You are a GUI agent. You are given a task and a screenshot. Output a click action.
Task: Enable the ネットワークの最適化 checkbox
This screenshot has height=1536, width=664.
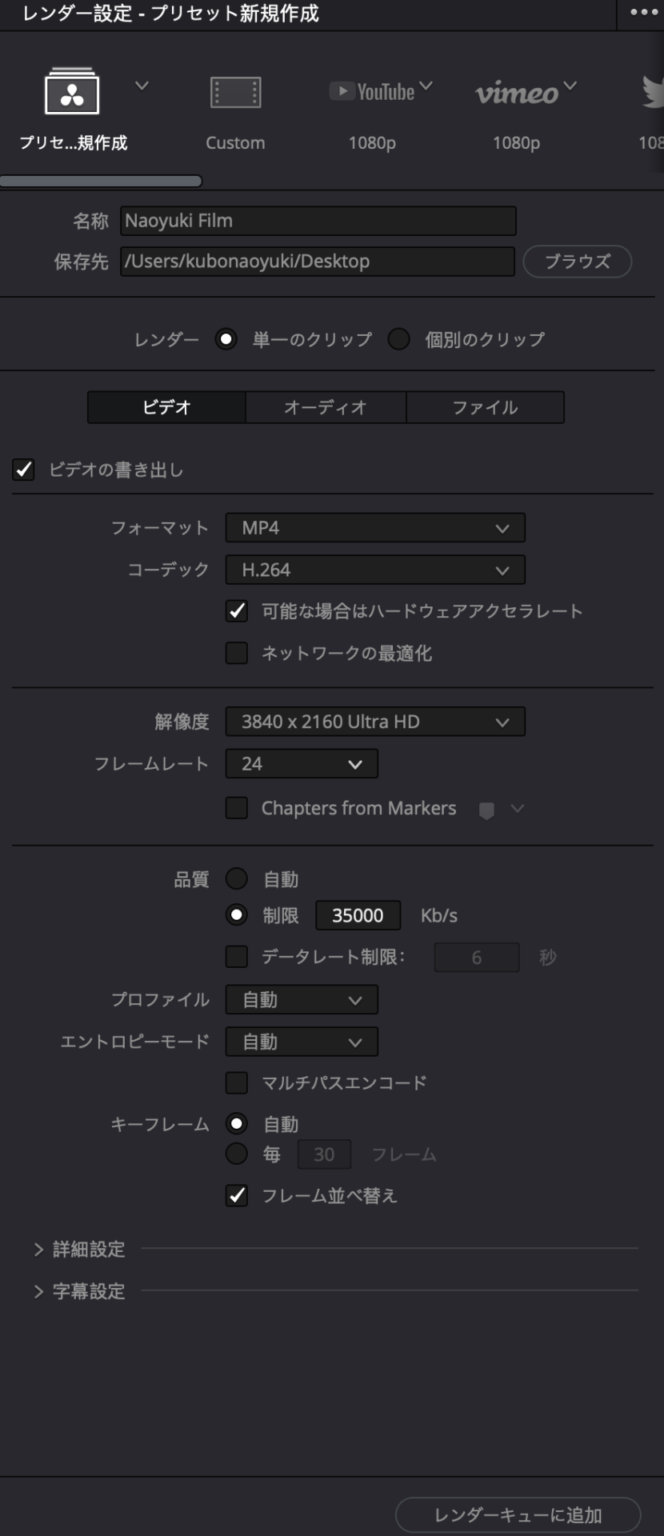pyautogui.click(x=237, y=654)
